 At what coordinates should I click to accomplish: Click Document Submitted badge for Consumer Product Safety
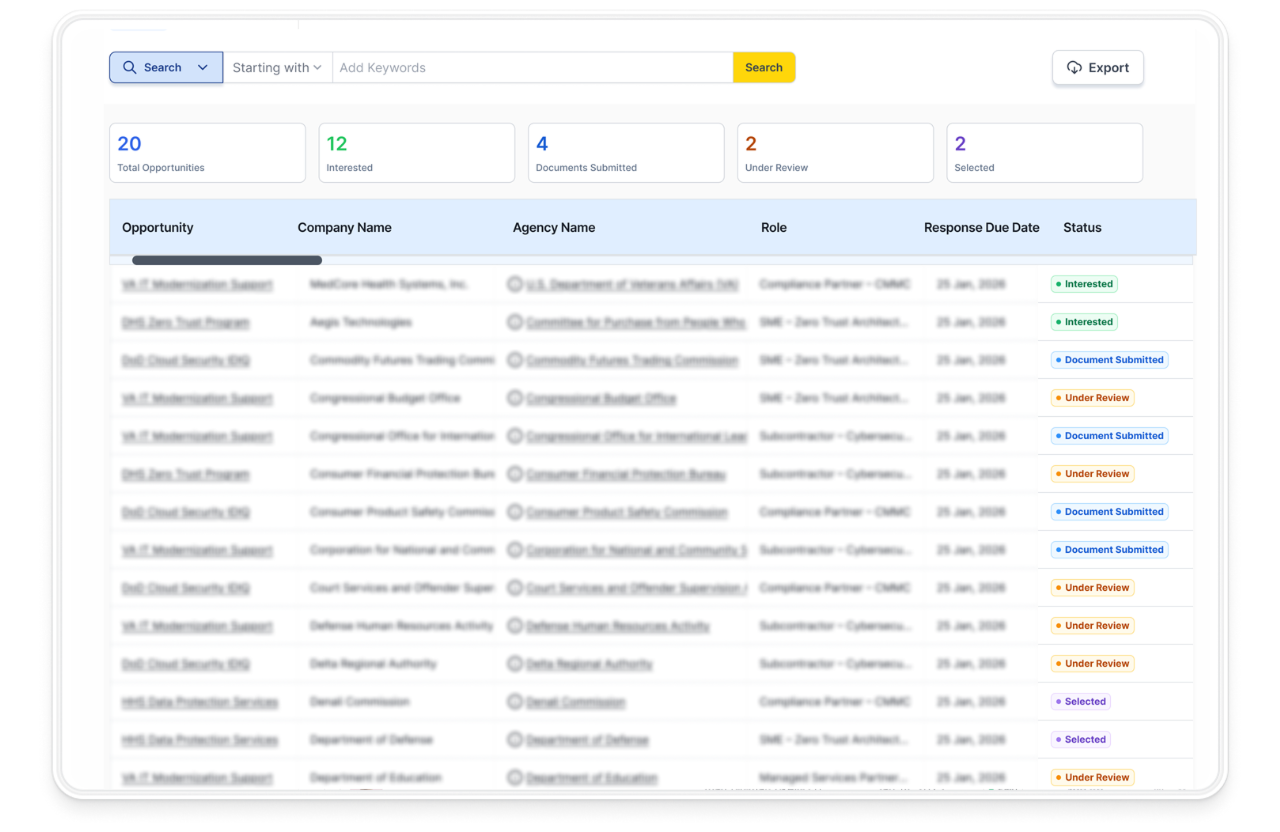[1110, 512]
